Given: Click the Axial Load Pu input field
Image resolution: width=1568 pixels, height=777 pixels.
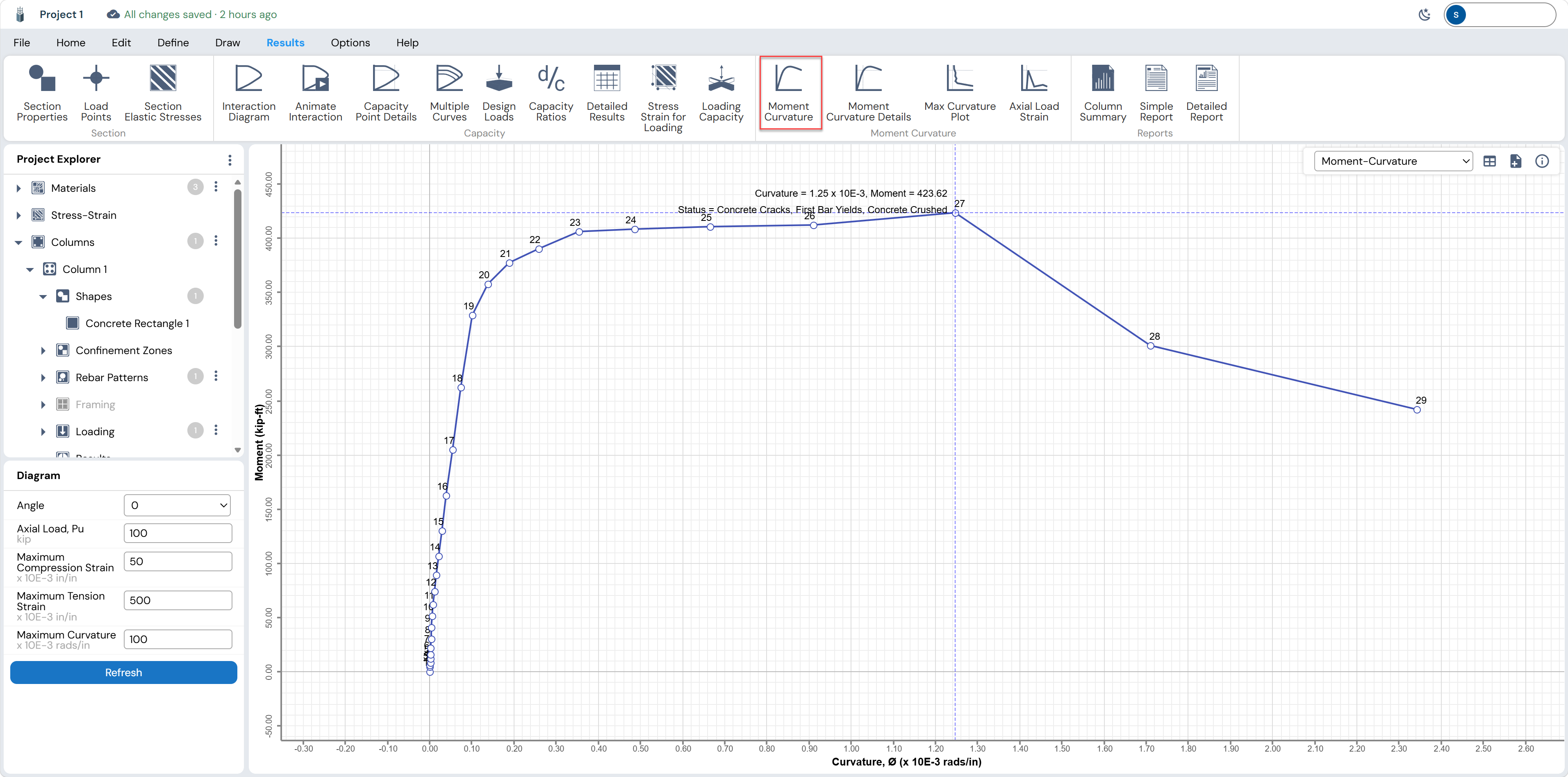Looking at the screenshot, I should (x=178, y=533).
